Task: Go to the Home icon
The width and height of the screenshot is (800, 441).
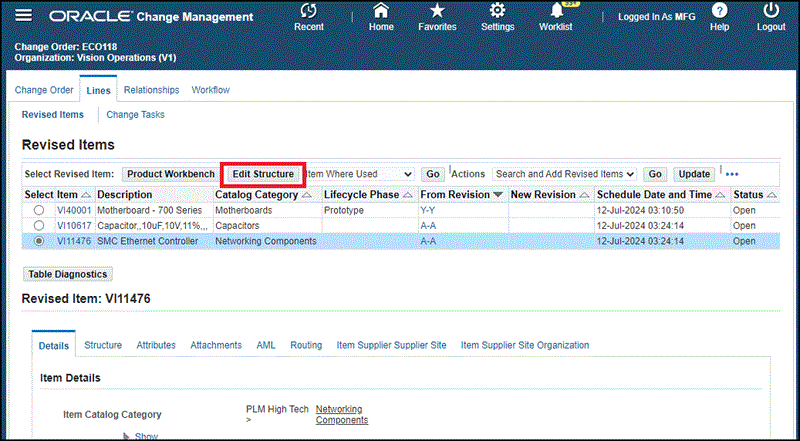Action: [381, 10]
